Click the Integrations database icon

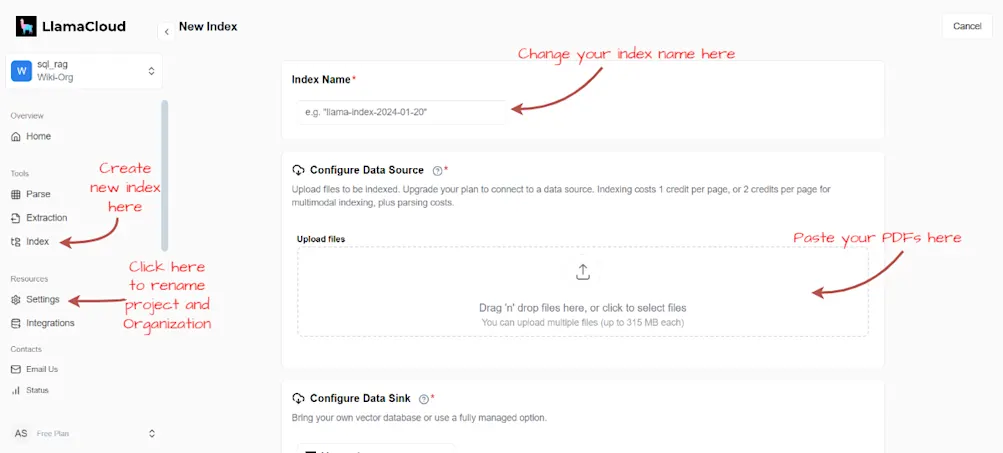point(16,323)
